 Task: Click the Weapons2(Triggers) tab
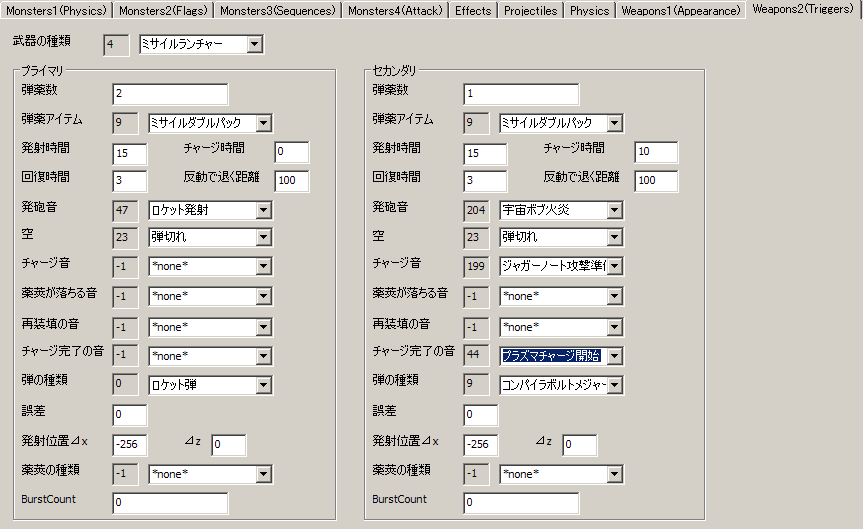click(x=803, y=9)
